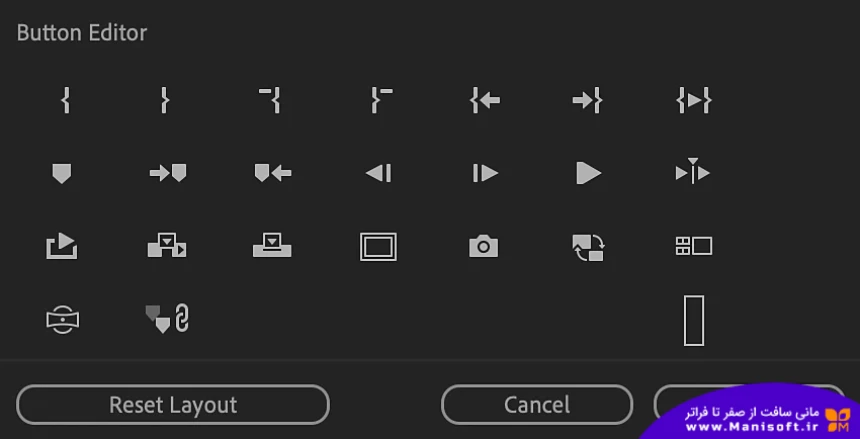Select the Safe Margins rectangle icon
The height and width of the screenshot is (439, 860).
(378, 246)
